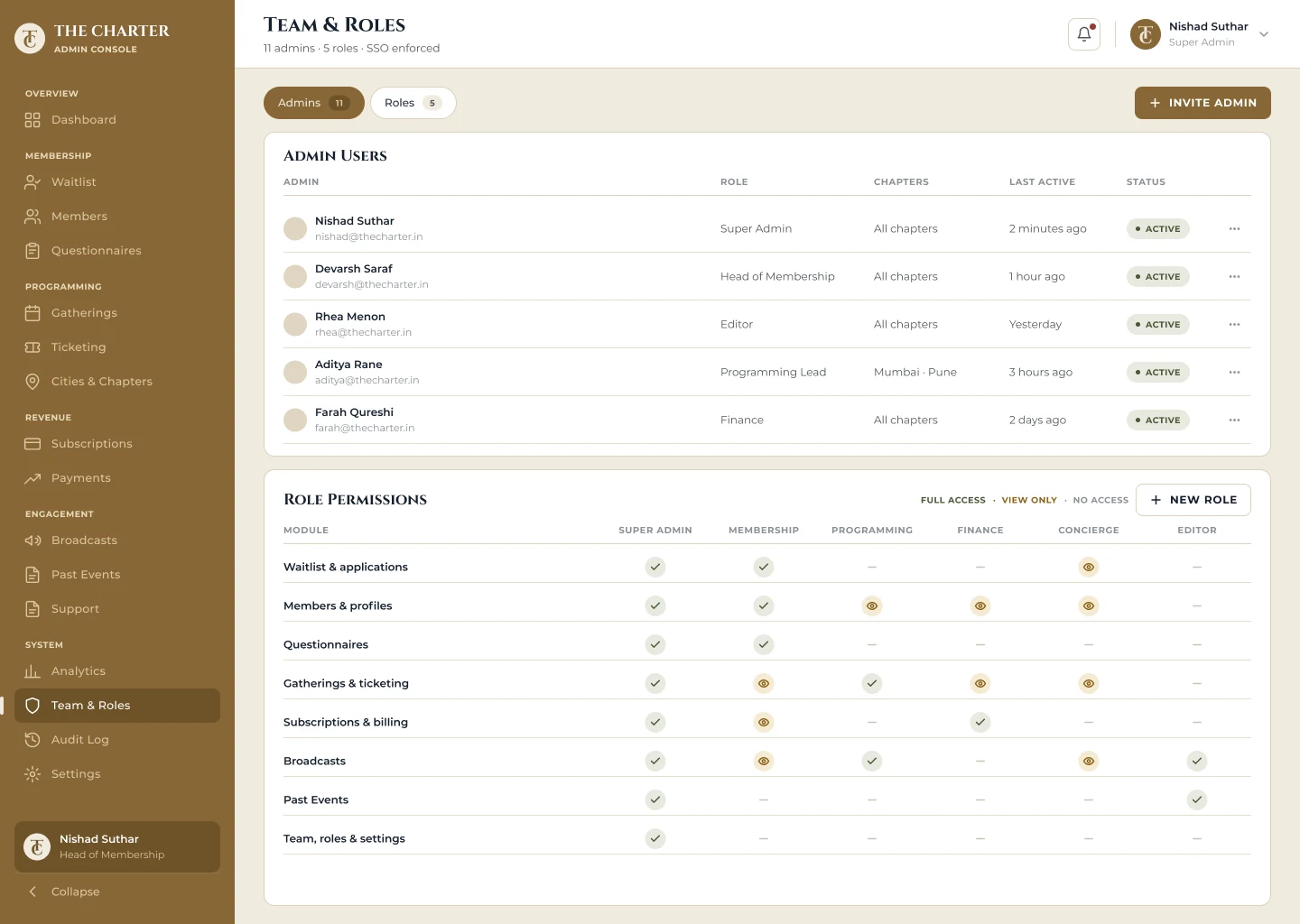Click The Charter logo in sidebar
The image size is (1300, 924).
[x=30, y=38]
